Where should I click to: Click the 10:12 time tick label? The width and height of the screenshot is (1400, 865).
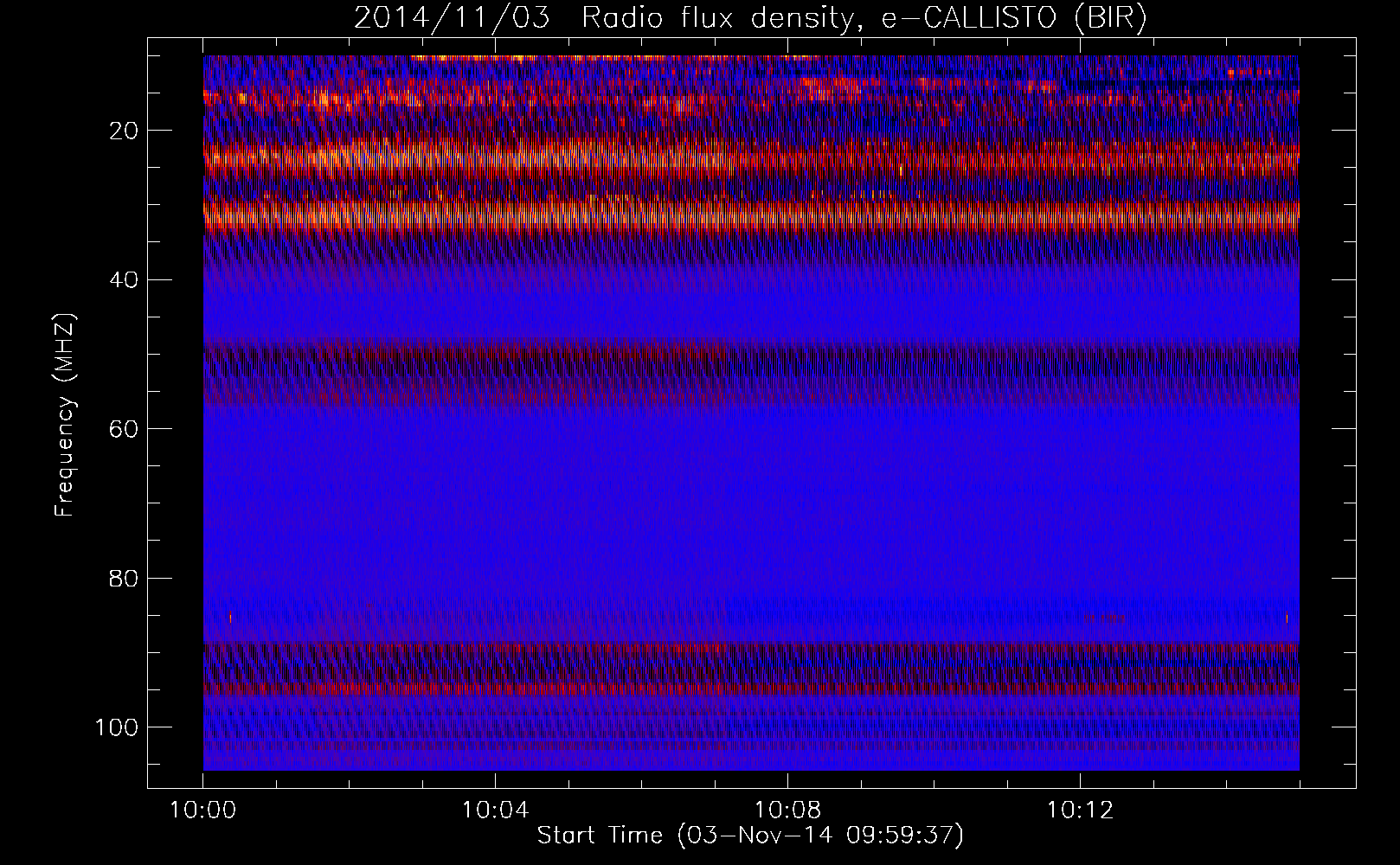click(1080, 811)
